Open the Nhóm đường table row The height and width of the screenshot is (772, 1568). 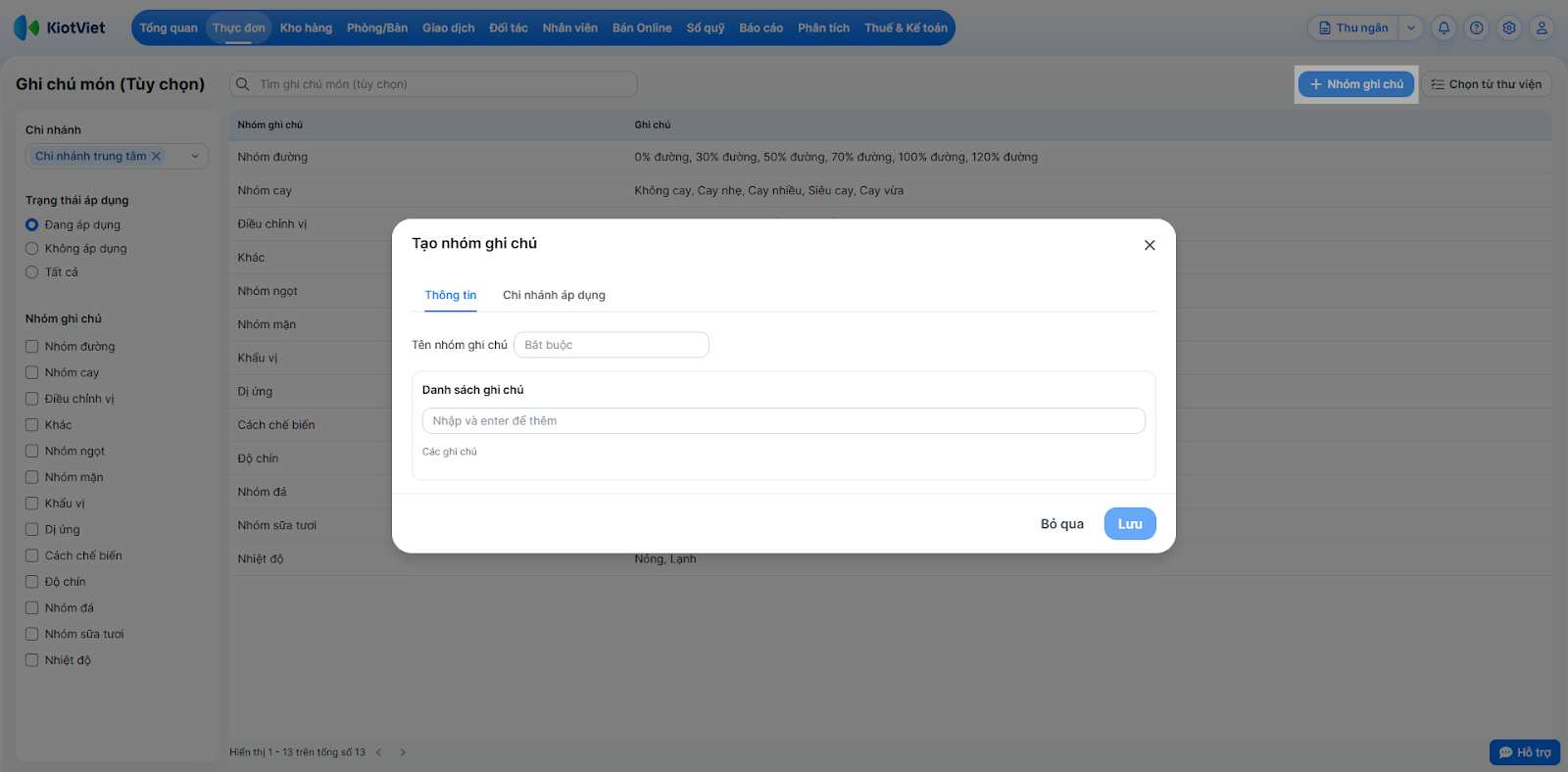pyautogui.click(x=891, y=157)
